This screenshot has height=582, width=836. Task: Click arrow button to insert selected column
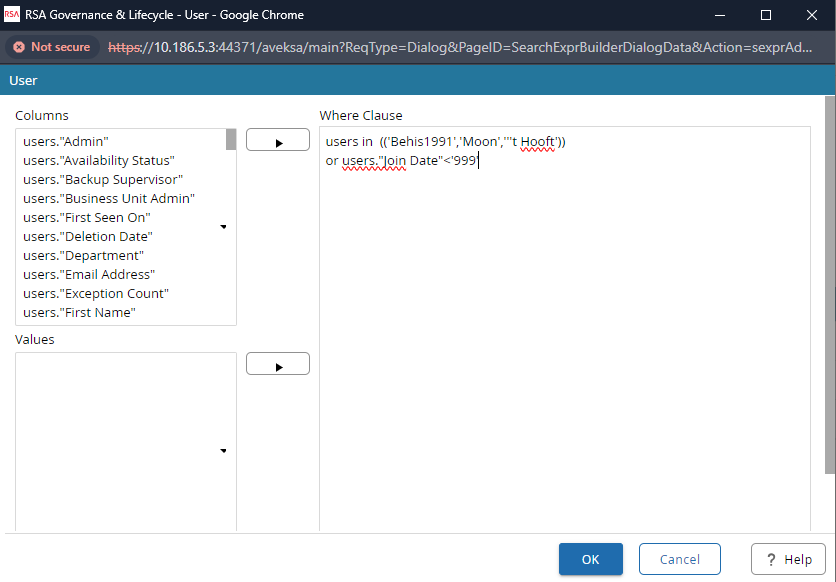point(278,140)
